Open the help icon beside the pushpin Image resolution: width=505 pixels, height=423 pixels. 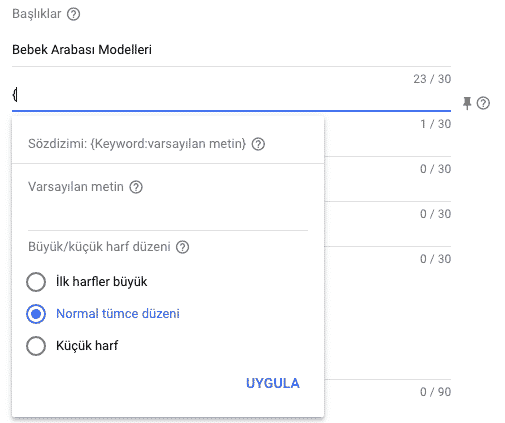click(x=483, y=103)
